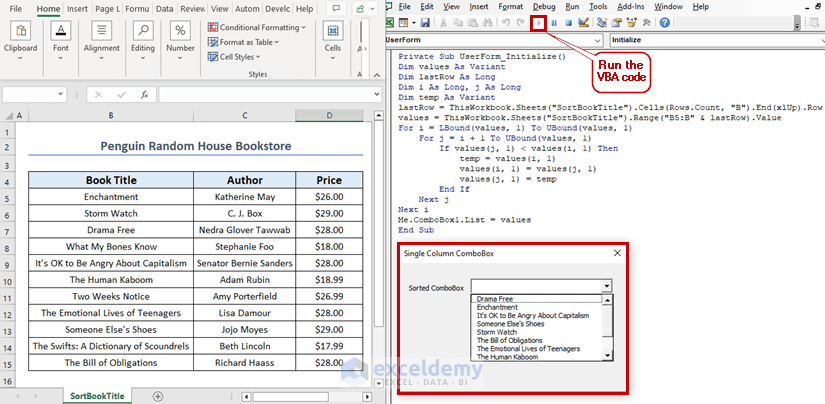
Task: Expand the UserForm object dropdown
Action: [x=598, y=40]
